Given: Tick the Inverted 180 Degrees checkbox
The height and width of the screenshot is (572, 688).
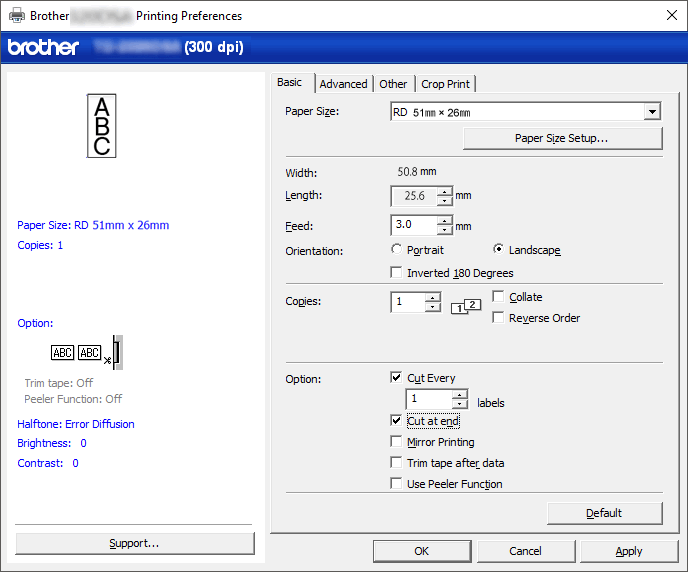Looking at the screenshot, I should [397, 273].
